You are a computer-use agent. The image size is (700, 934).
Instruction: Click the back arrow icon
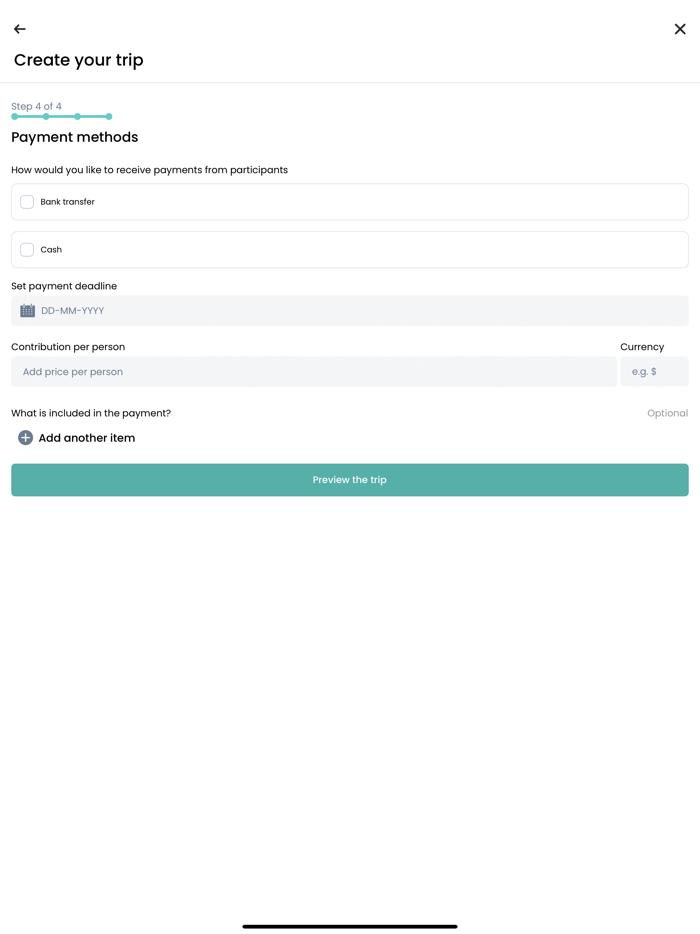pos(19,29)
